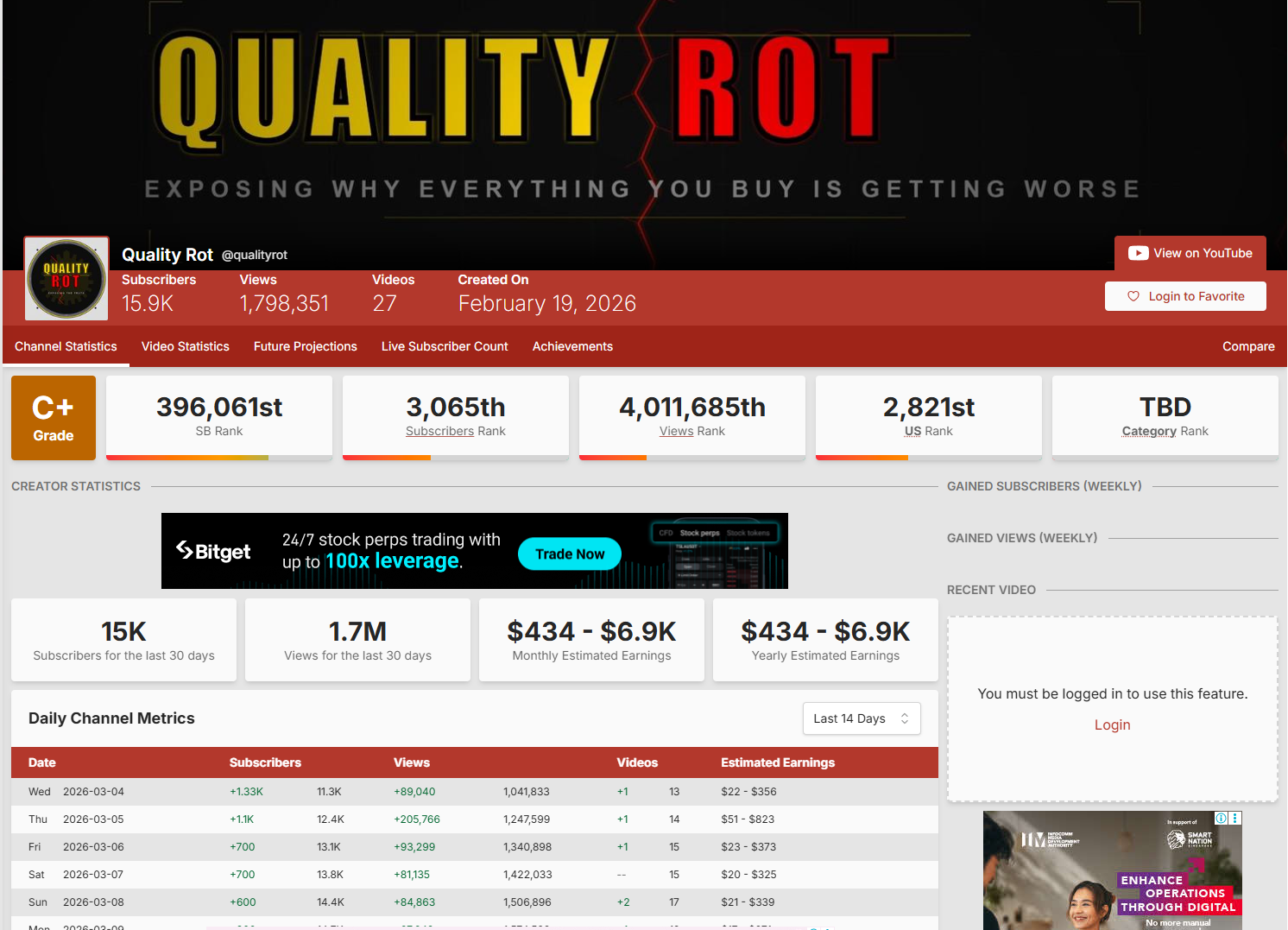Click the underlined Category rank link
Viewport: 1288px width, 930px height.
tap(1149, 431)
